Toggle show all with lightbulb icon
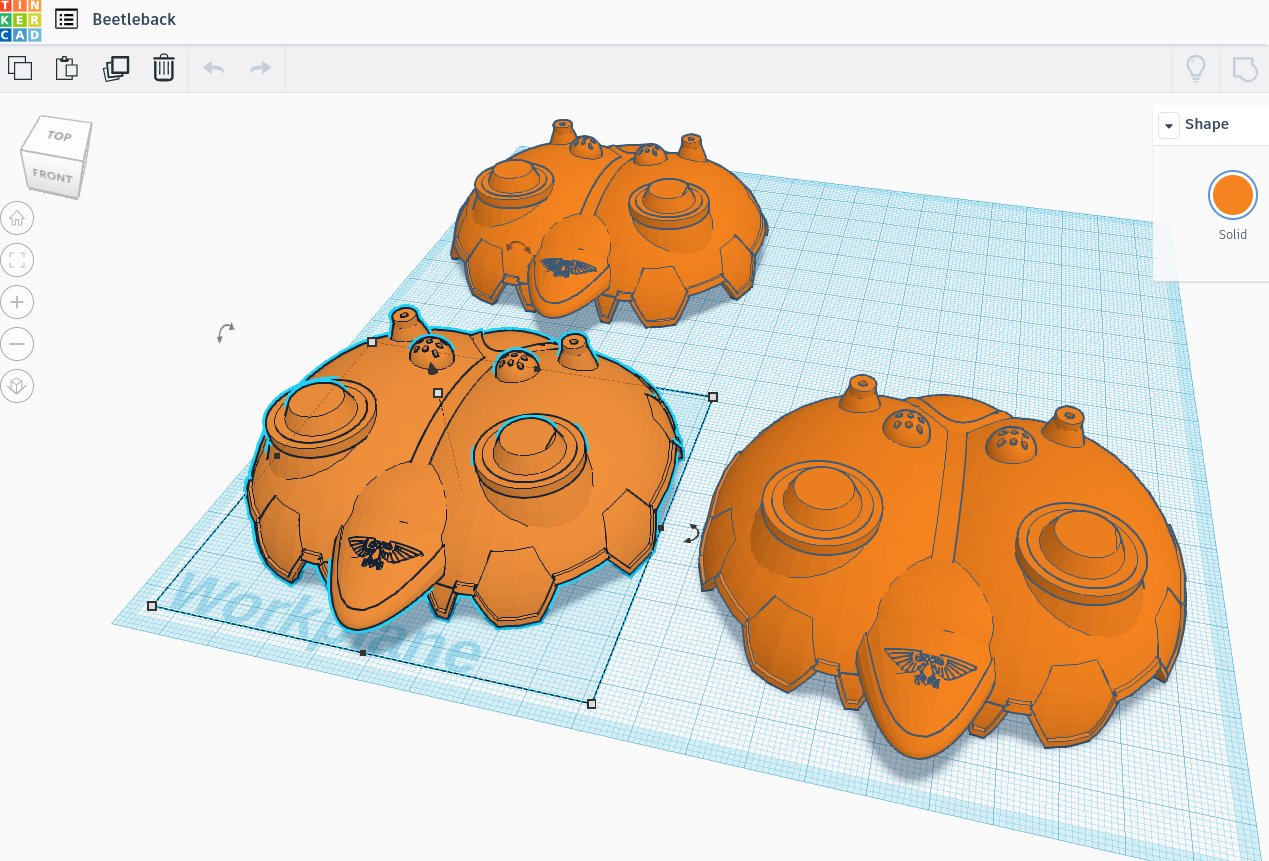This screenshot has width=1269, height=861. tap(1195, 68)
